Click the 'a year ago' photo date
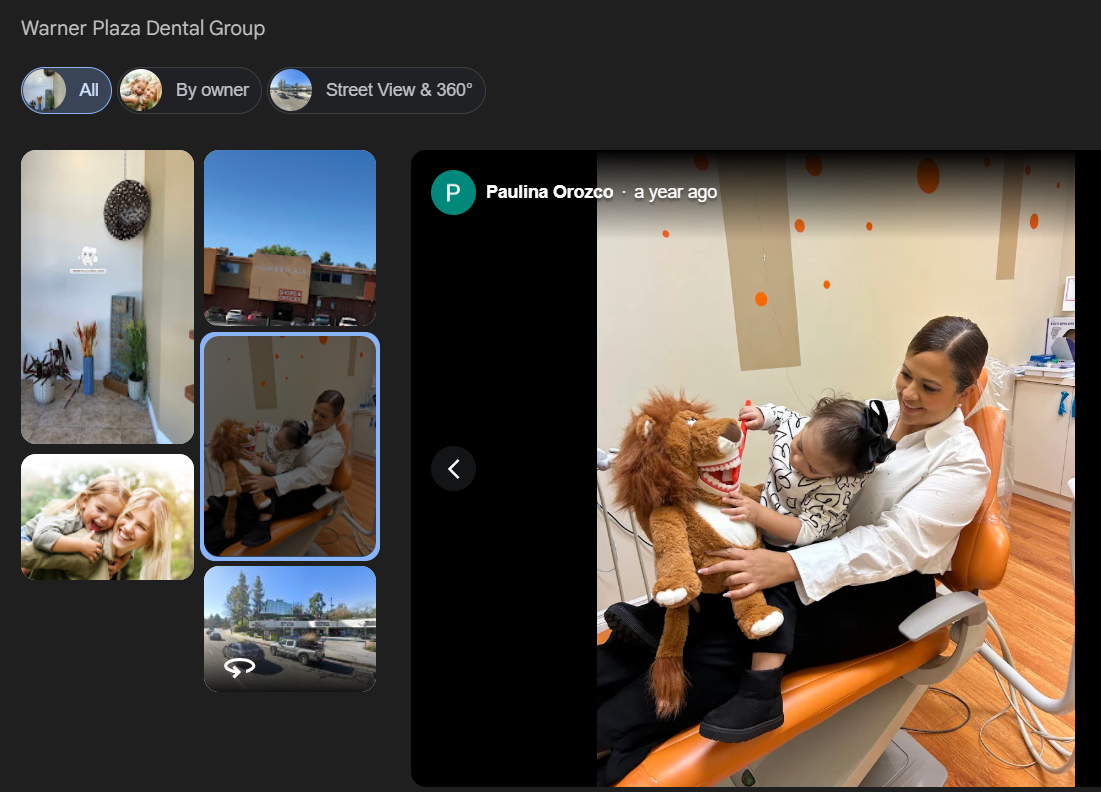Screen dimensions: 1101x792 (x=675, y=192)
